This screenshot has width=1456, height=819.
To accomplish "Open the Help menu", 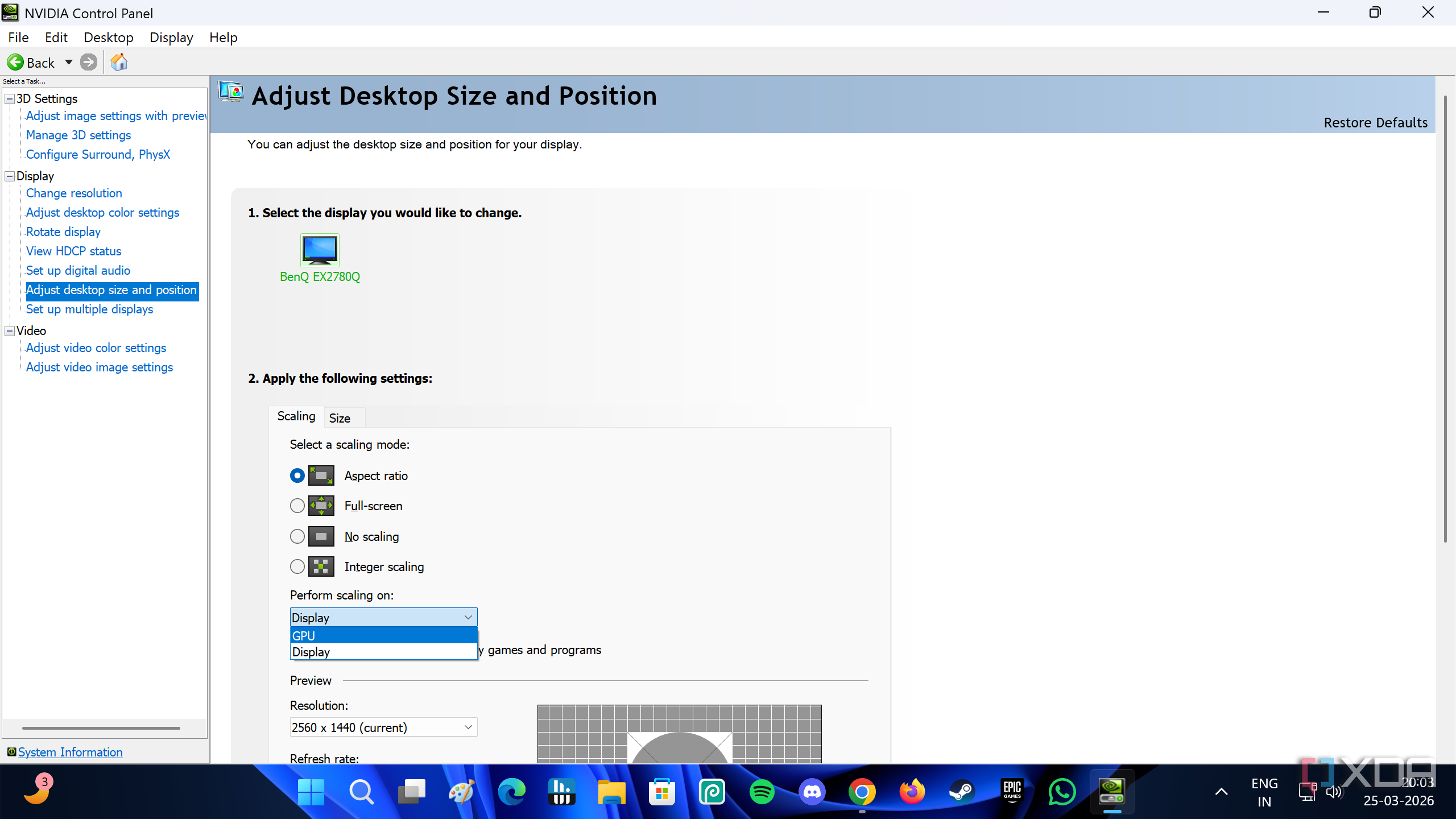I will coord(223,38).
